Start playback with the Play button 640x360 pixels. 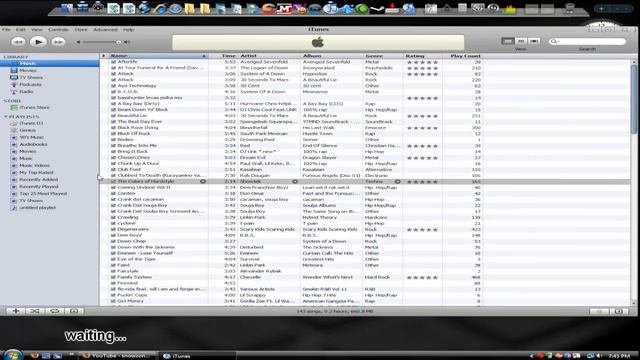[38, 42]
